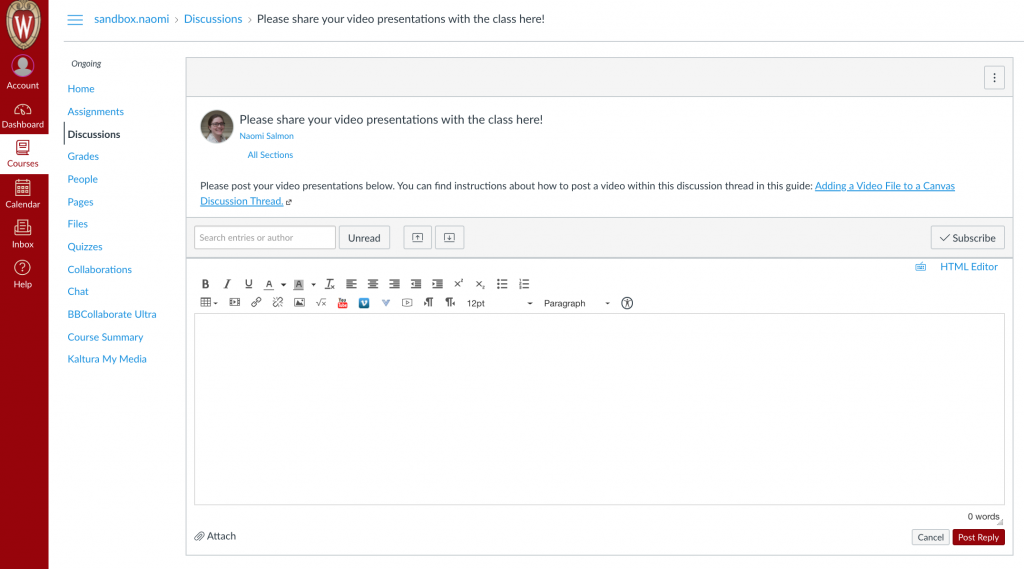Viewport: 1024px width, 569px height.
Task: Apply subscript formatting
Action: click(480, 284)
